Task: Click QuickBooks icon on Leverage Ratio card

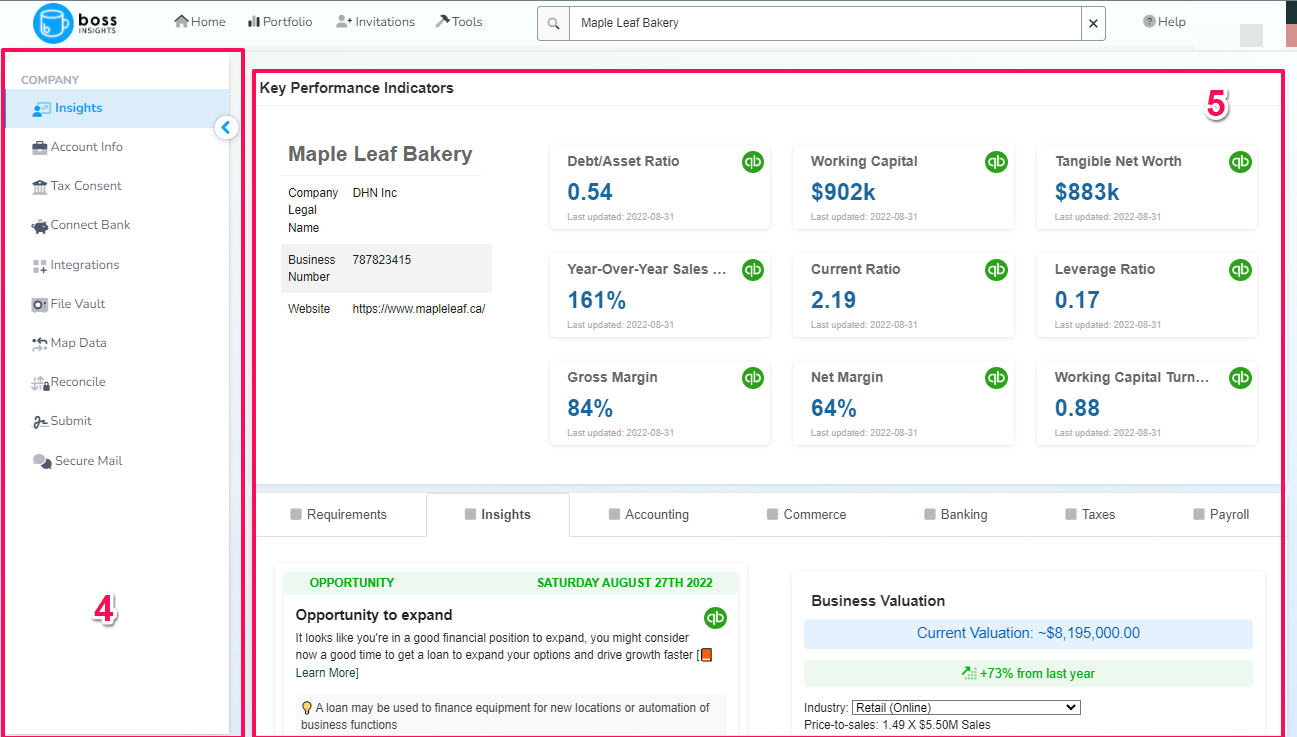Action: [1240, 270]
